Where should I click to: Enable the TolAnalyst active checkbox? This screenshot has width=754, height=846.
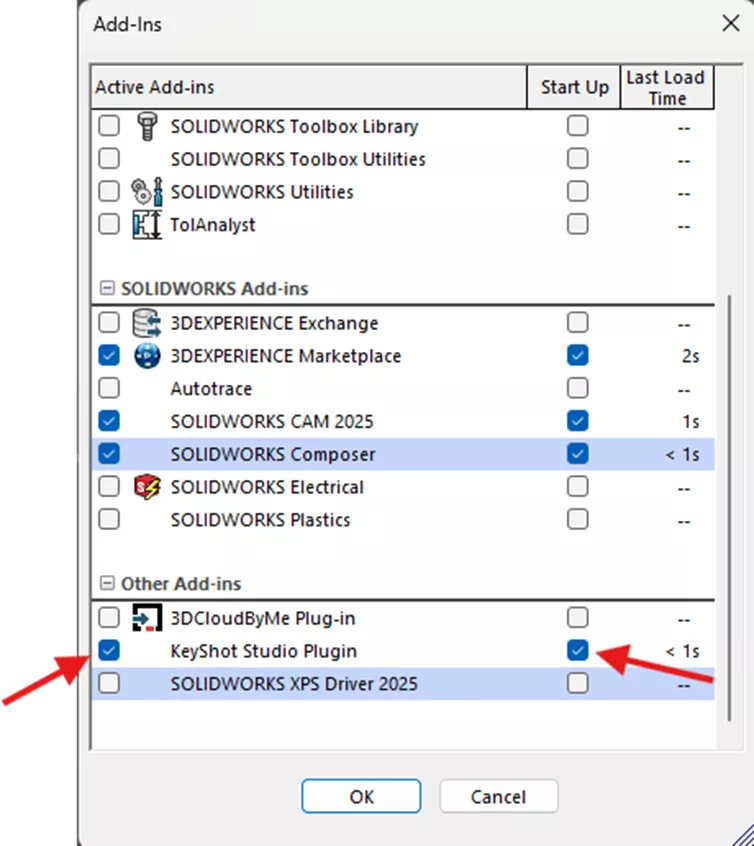coord(109,224)
